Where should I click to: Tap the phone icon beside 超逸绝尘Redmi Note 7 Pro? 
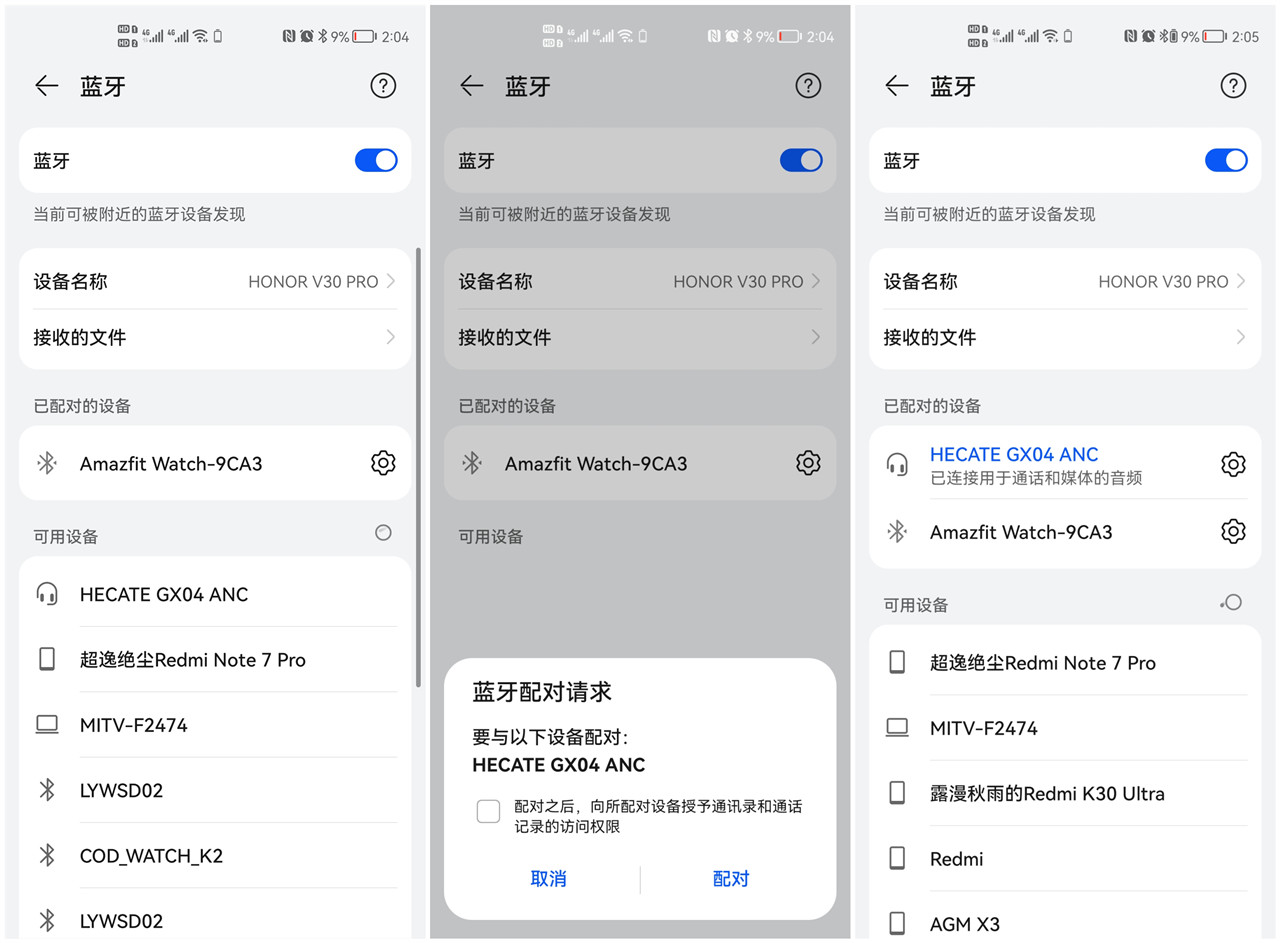47,659
